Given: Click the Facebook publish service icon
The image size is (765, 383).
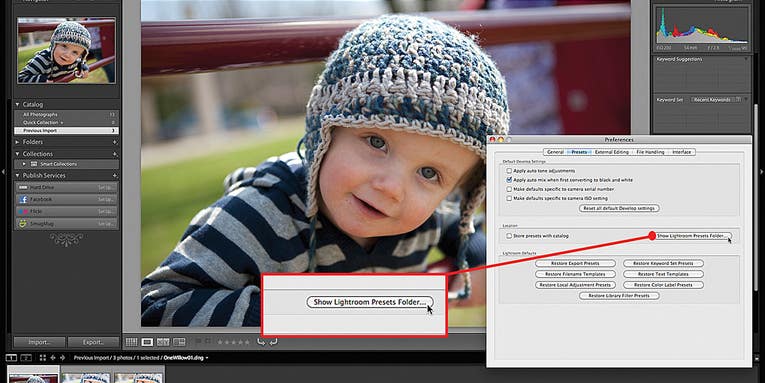Looking at the screenshot, I should (x=23, y=199).
